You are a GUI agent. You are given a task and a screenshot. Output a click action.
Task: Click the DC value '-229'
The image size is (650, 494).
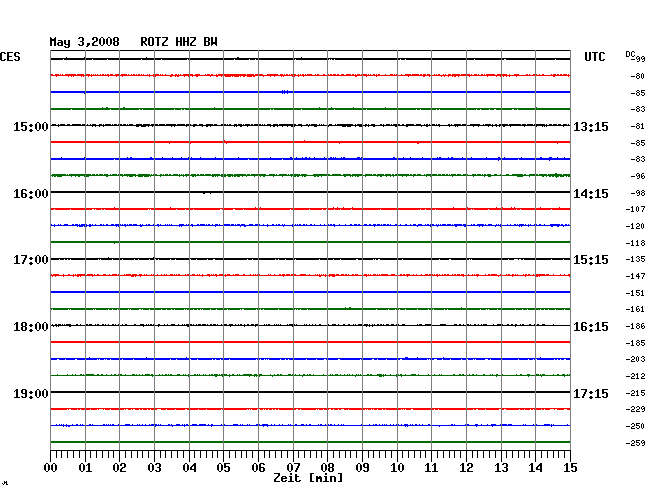pos(635,409)
